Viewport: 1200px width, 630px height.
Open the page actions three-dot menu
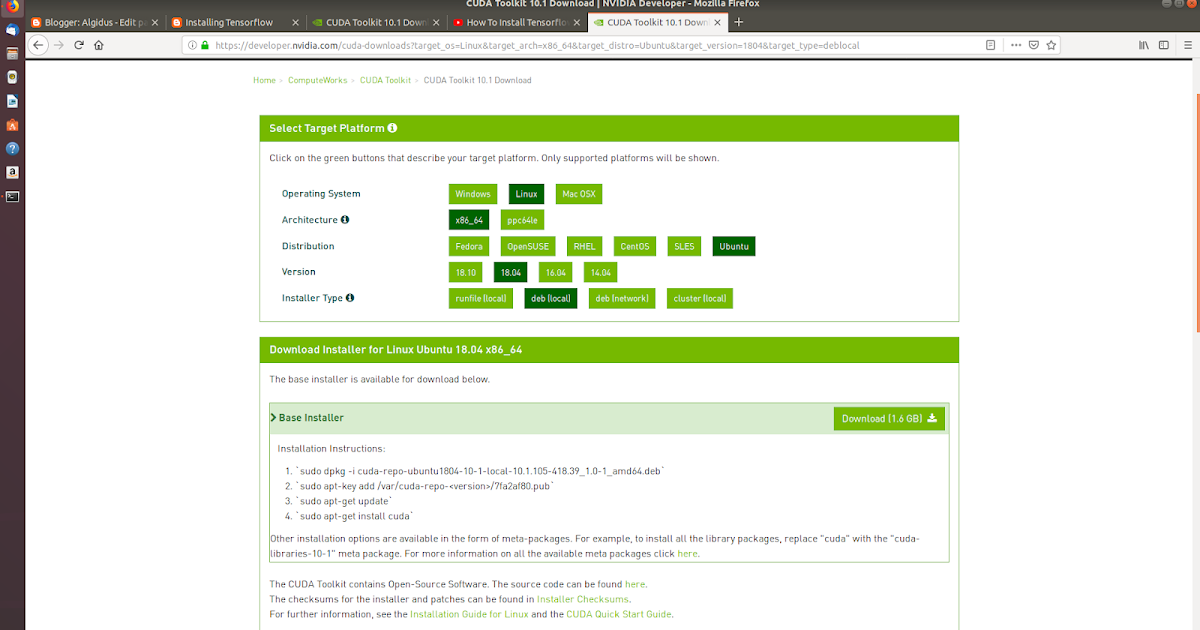click(1016, 45)
